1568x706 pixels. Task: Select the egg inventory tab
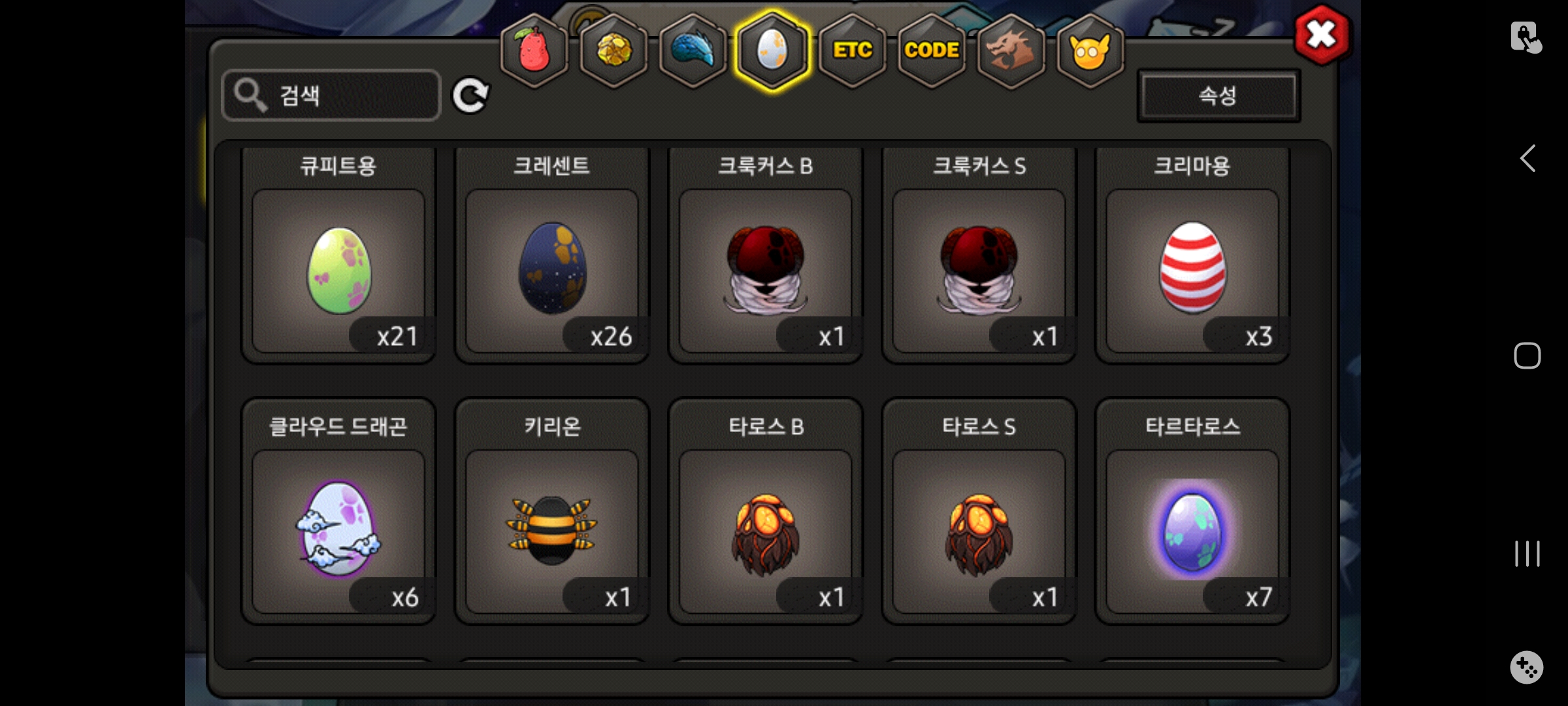click(773, 50)
